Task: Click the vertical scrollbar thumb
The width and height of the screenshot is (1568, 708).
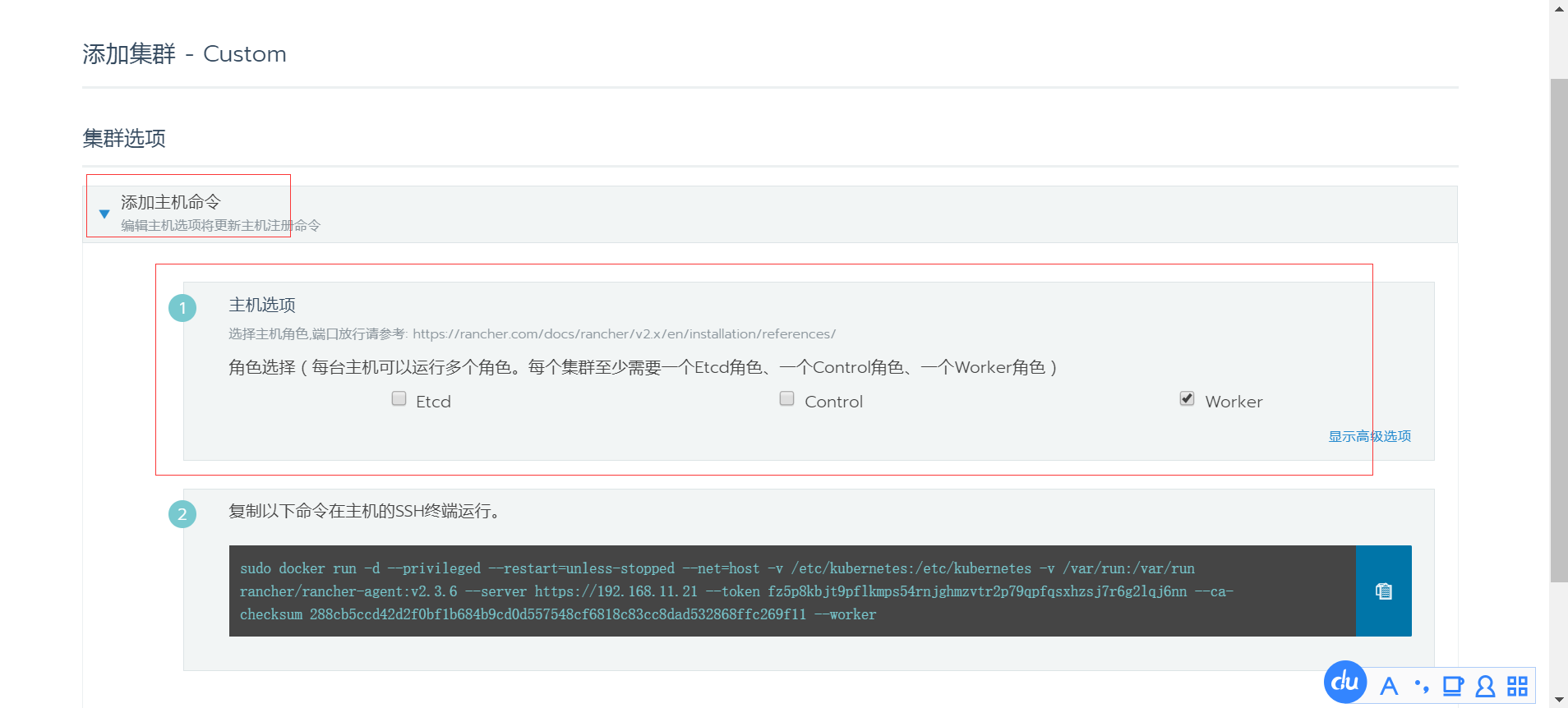Action: tap(1559, 329)
